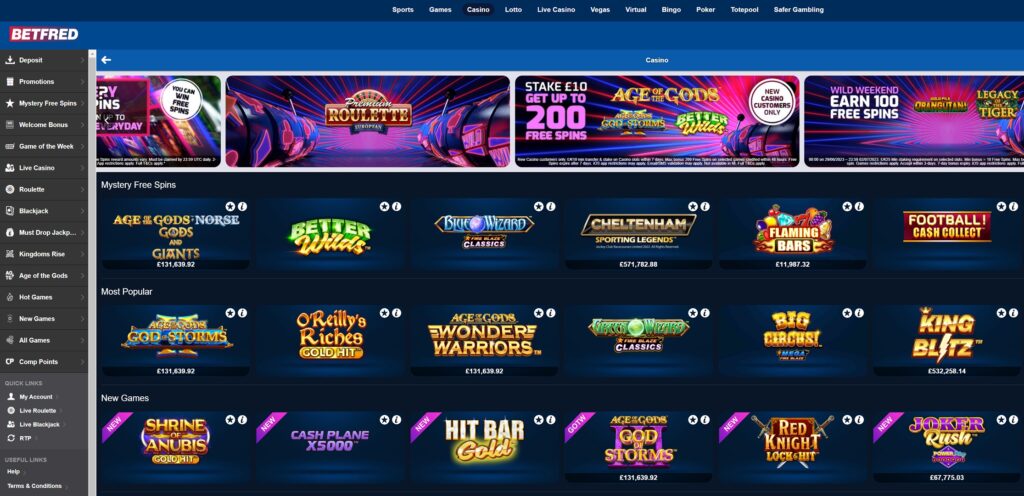Open the Live Roulette quick link
This screenshot has width=1024, height=496.
click(x=37, y=411)
